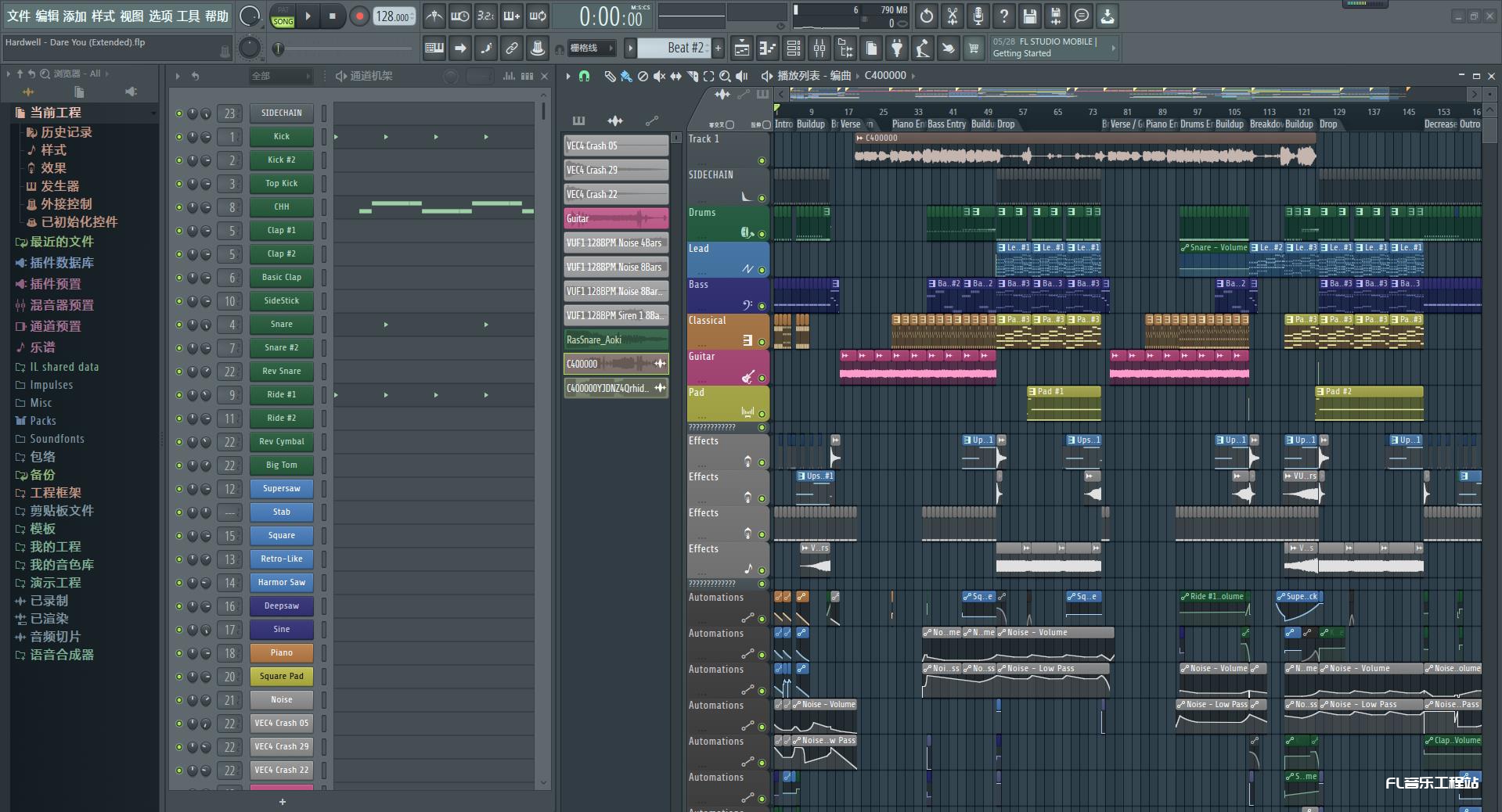Open the 栅格线 snap dropdown
Viewport: 1502px width, 812px height.
(591, 49)
